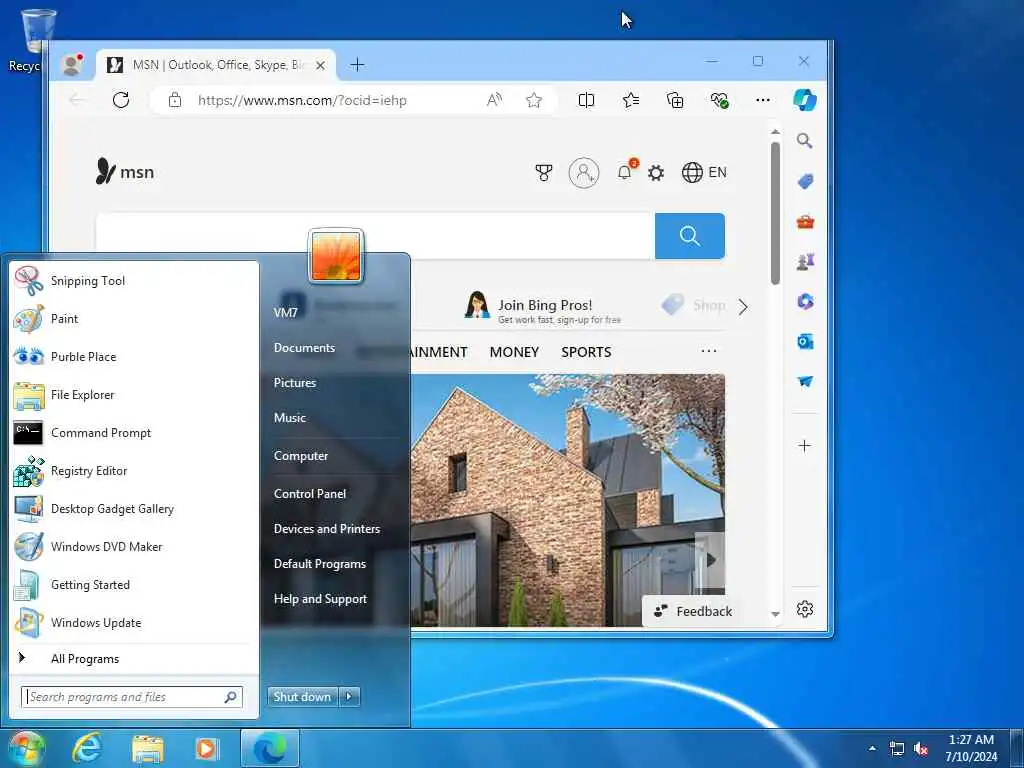
Task: Open MSN rewards trophy icon
Action: pos(543,172)
